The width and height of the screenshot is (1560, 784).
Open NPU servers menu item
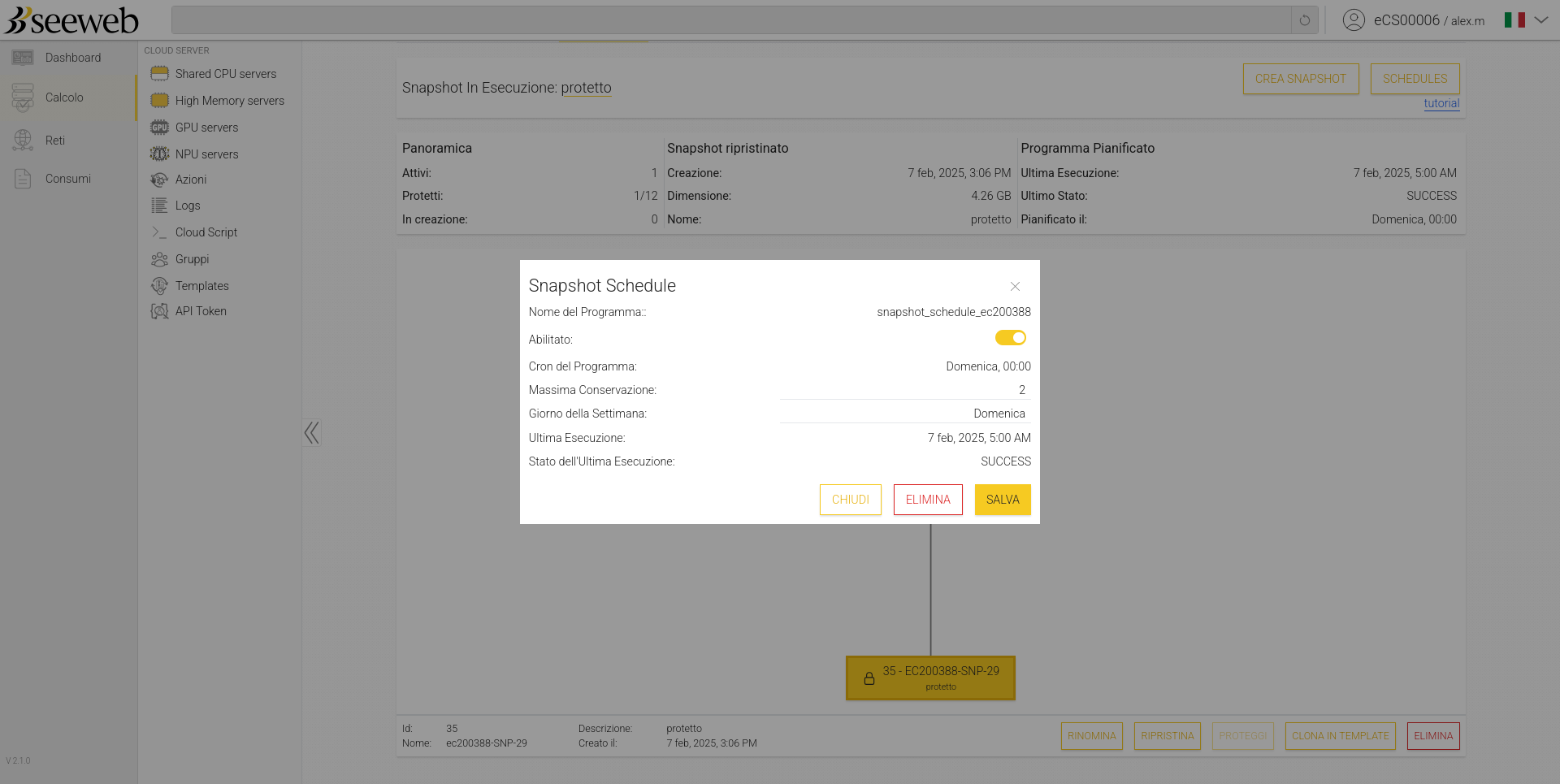tap(207, 154)
